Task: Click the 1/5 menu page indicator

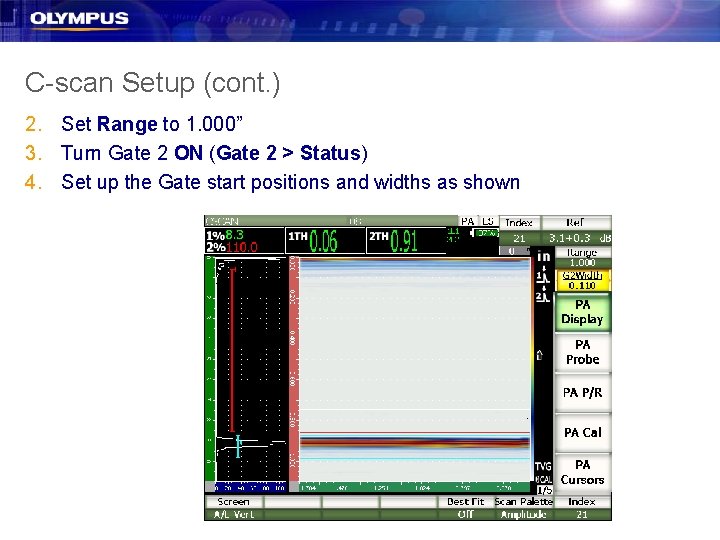Action: coord(545,490)
